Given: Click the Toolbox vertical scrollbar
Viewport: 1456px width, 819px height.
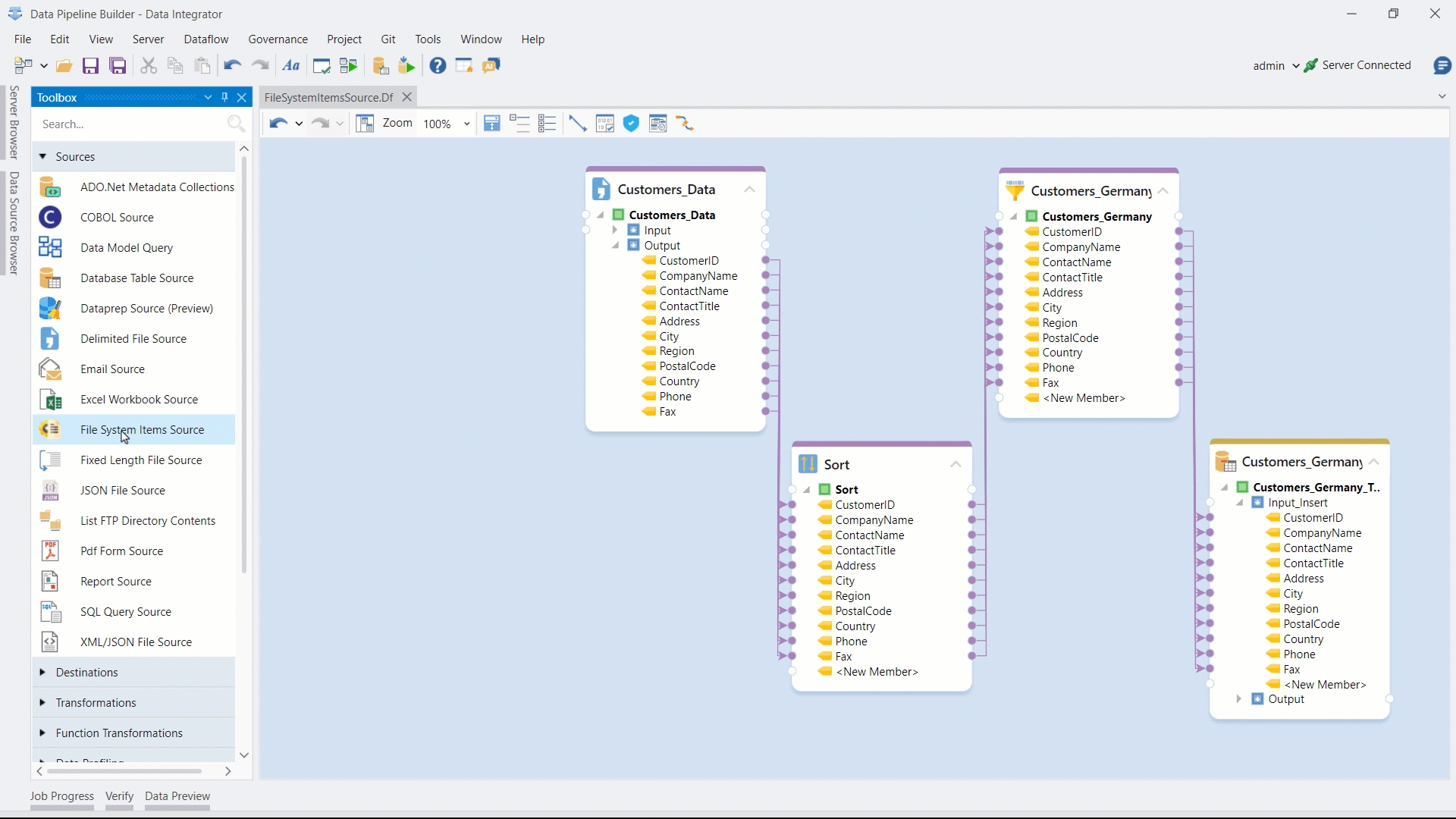Looking at the screenshot, I should (x=244, y=364).
